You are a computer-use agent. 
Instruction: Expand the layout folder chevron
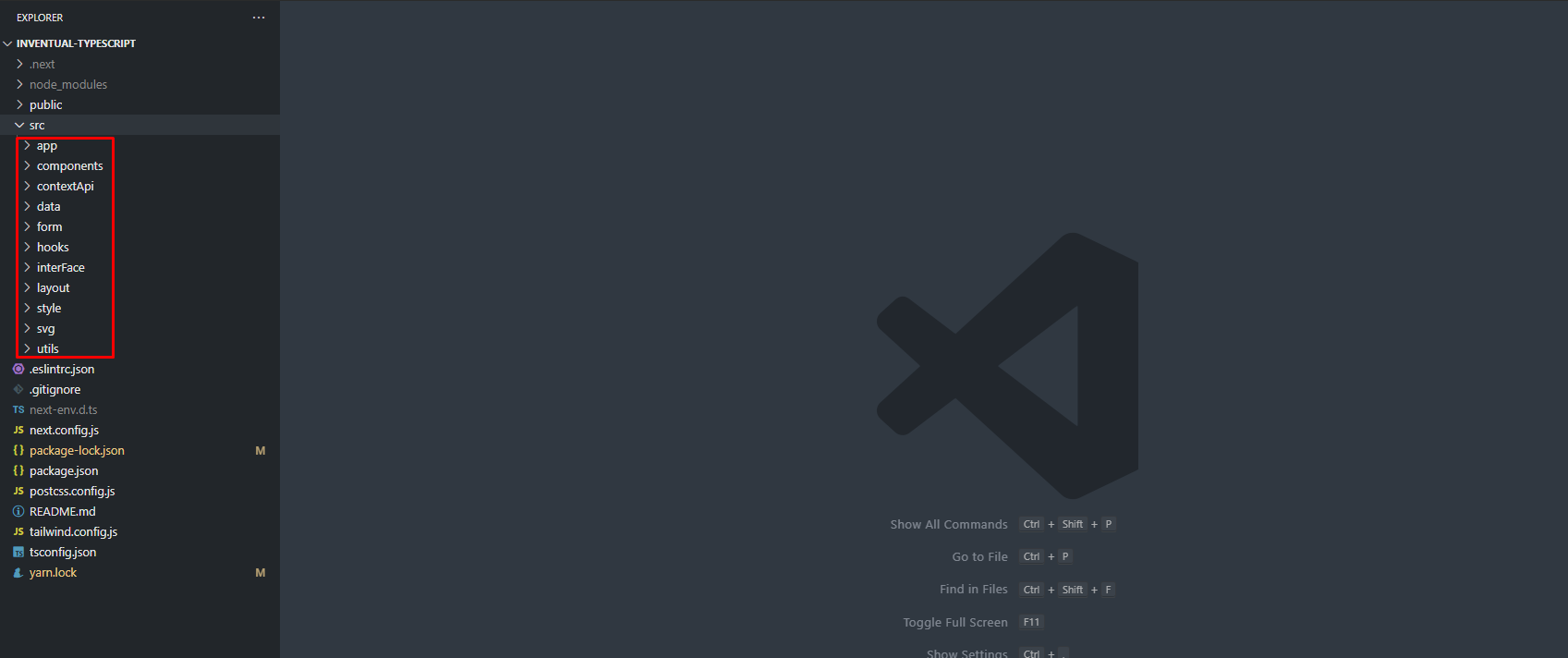27,287
